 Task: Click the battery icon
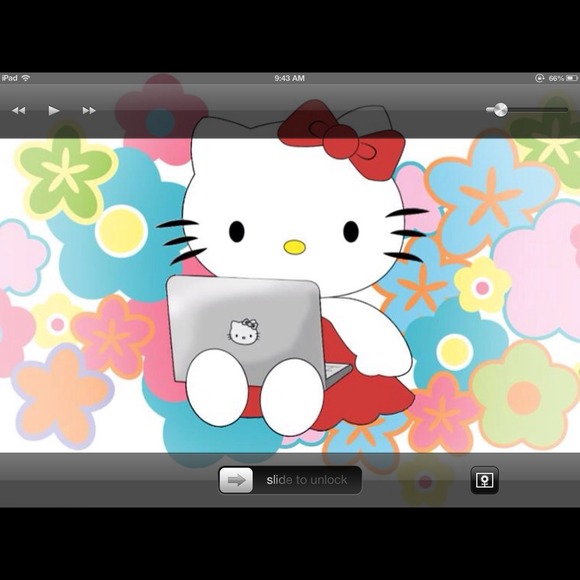coord(572,78)
